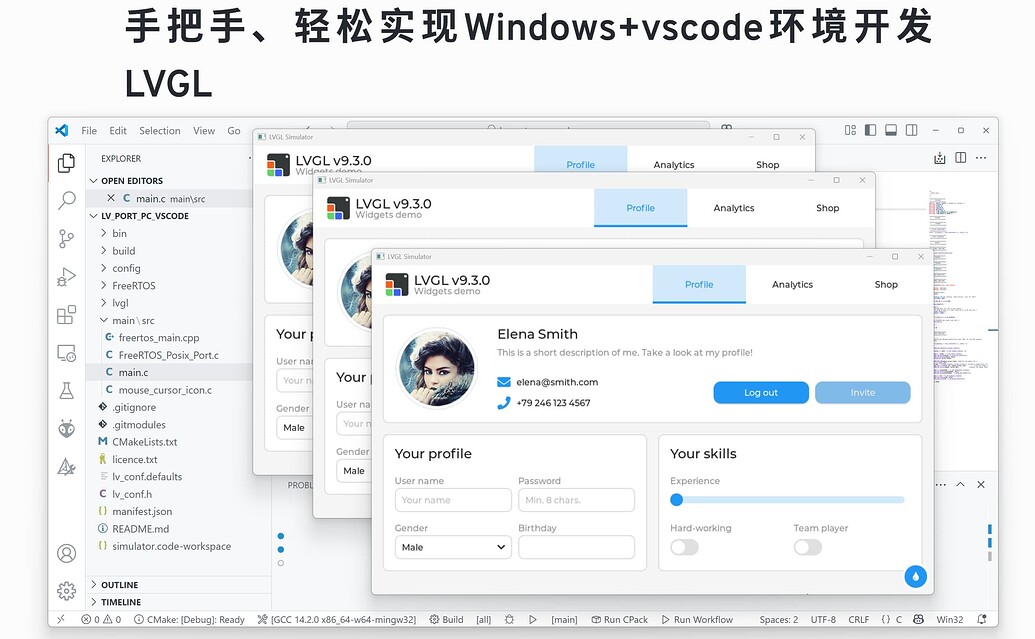Open the Search panel in VS Code
The height and width of the screenshot is (639, 1035).
point(66,200)
